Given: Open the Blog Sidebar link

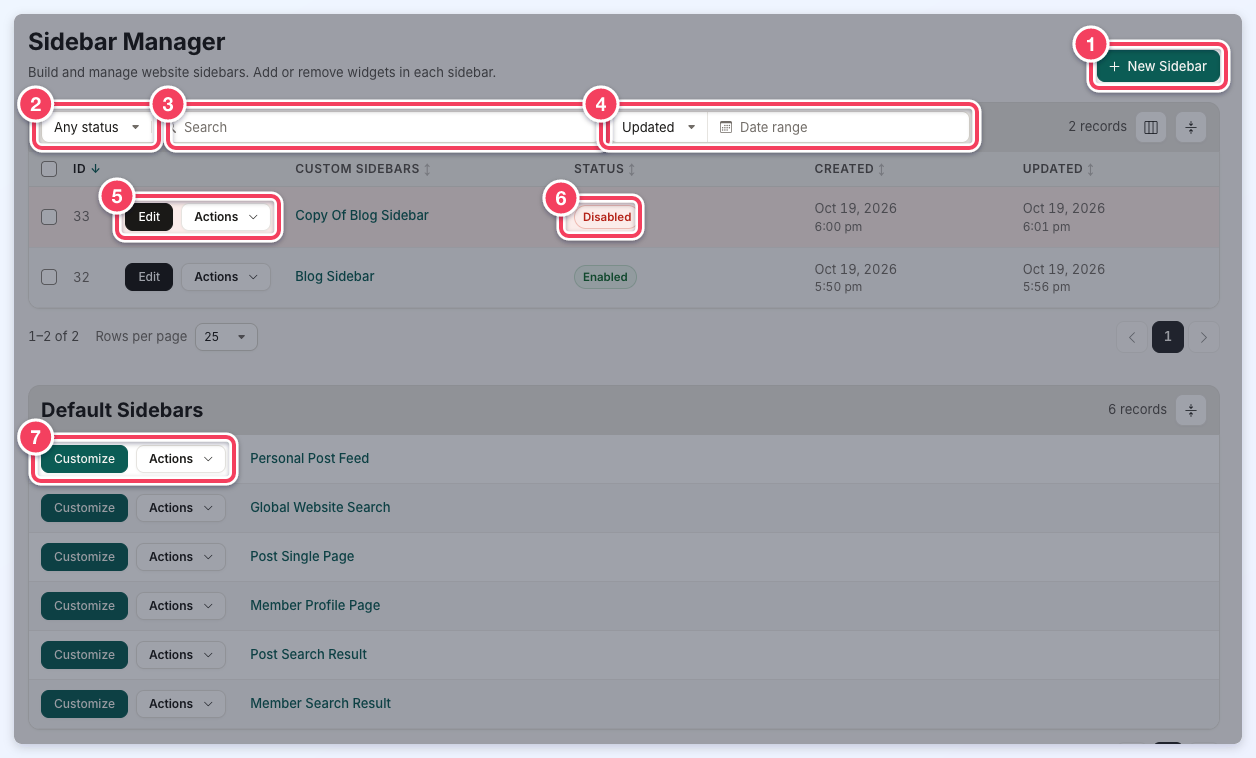Looking at the screenshot, I should coord(335,276).
